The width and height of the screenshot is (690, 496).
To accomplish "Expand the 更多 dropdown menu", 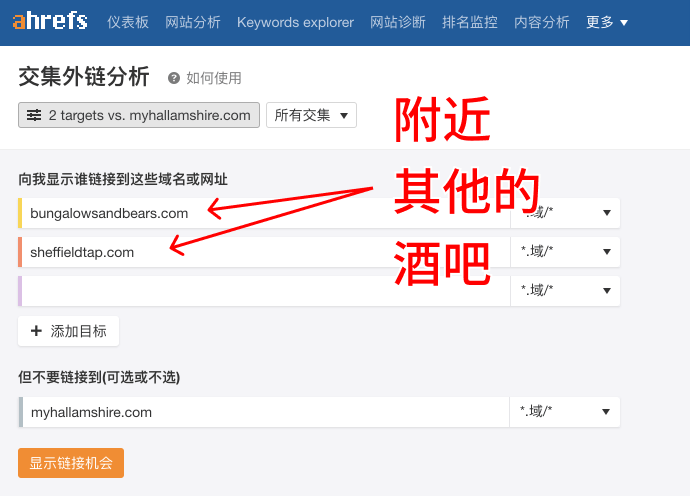I will [607, 22].
